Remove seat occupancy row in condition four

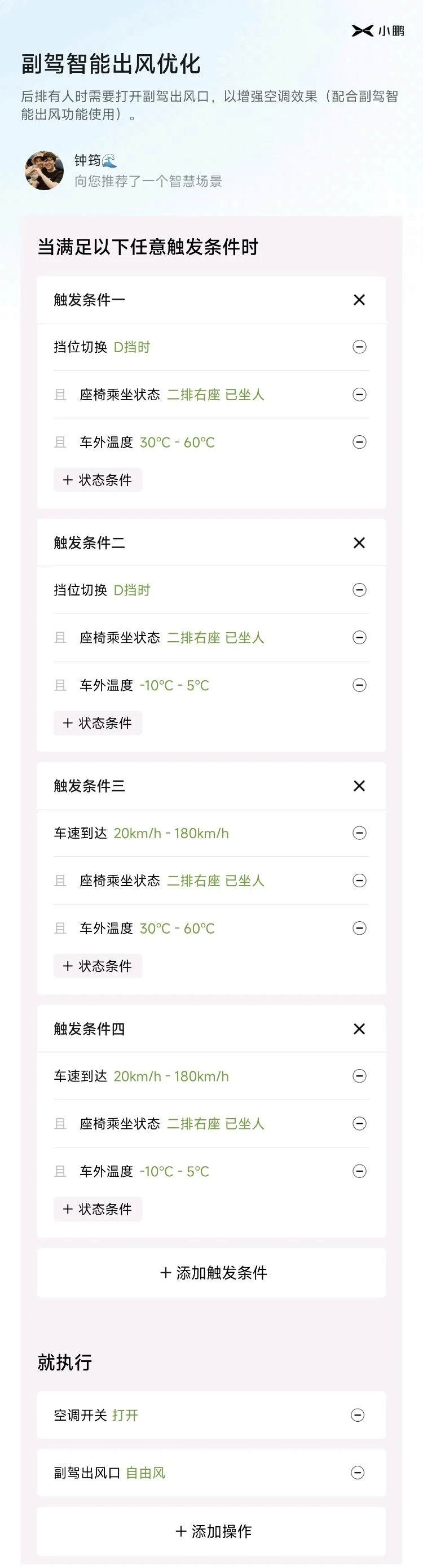pyautogui.click(x=360, y=1123)
